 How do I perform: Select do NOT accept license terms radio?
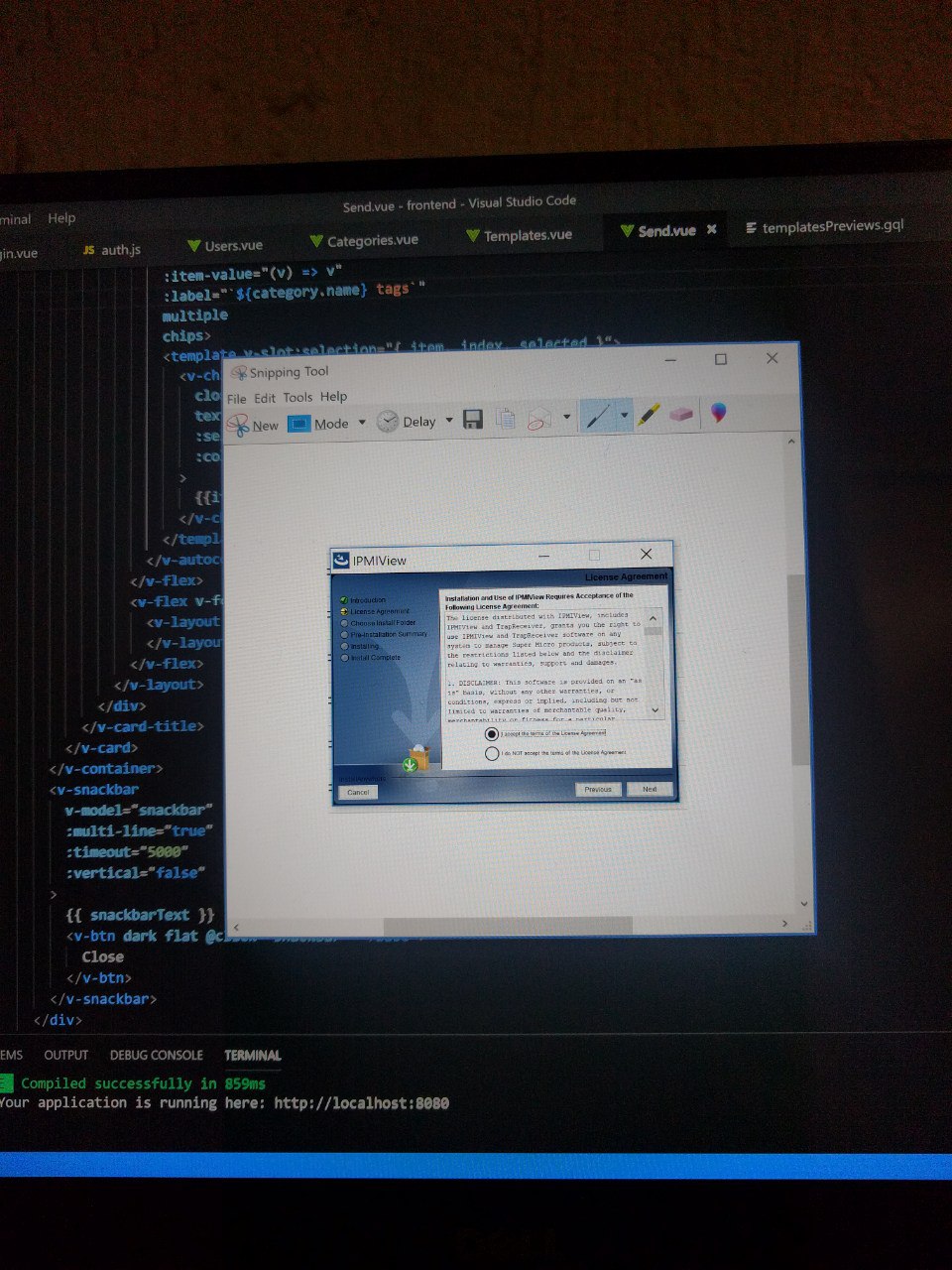click(492, 753)
